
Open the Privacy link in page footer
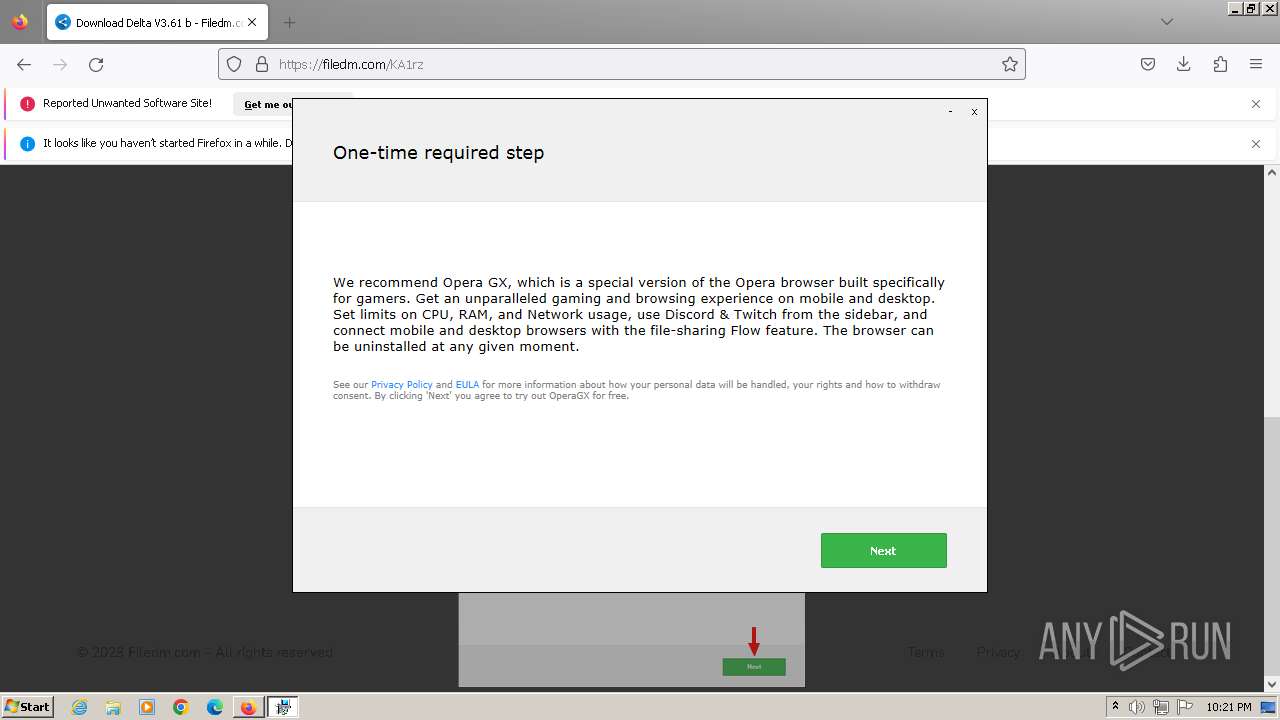998,652
